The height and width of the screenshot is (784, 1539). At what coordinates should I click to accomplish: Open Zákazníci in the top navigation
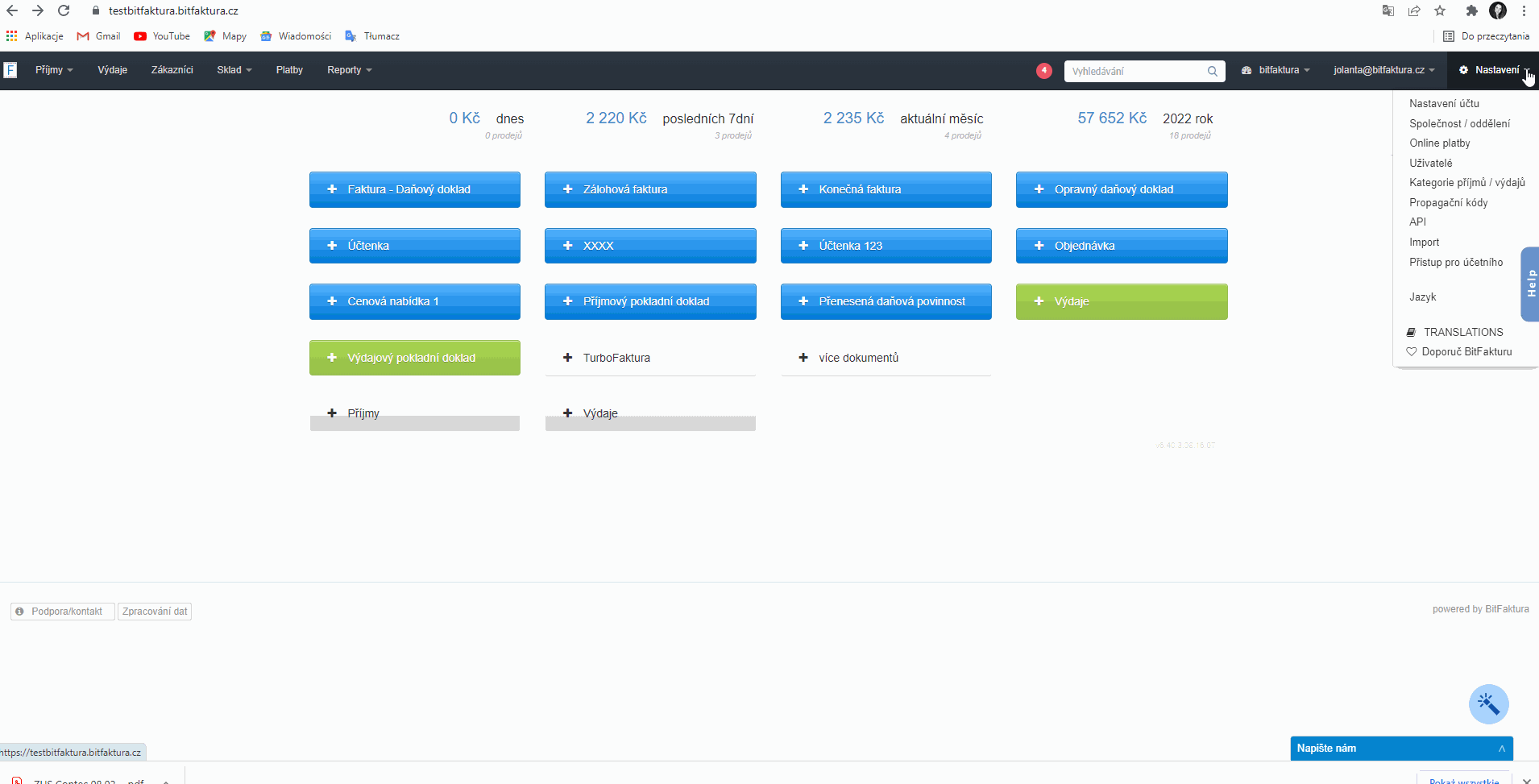pos(172,70)
